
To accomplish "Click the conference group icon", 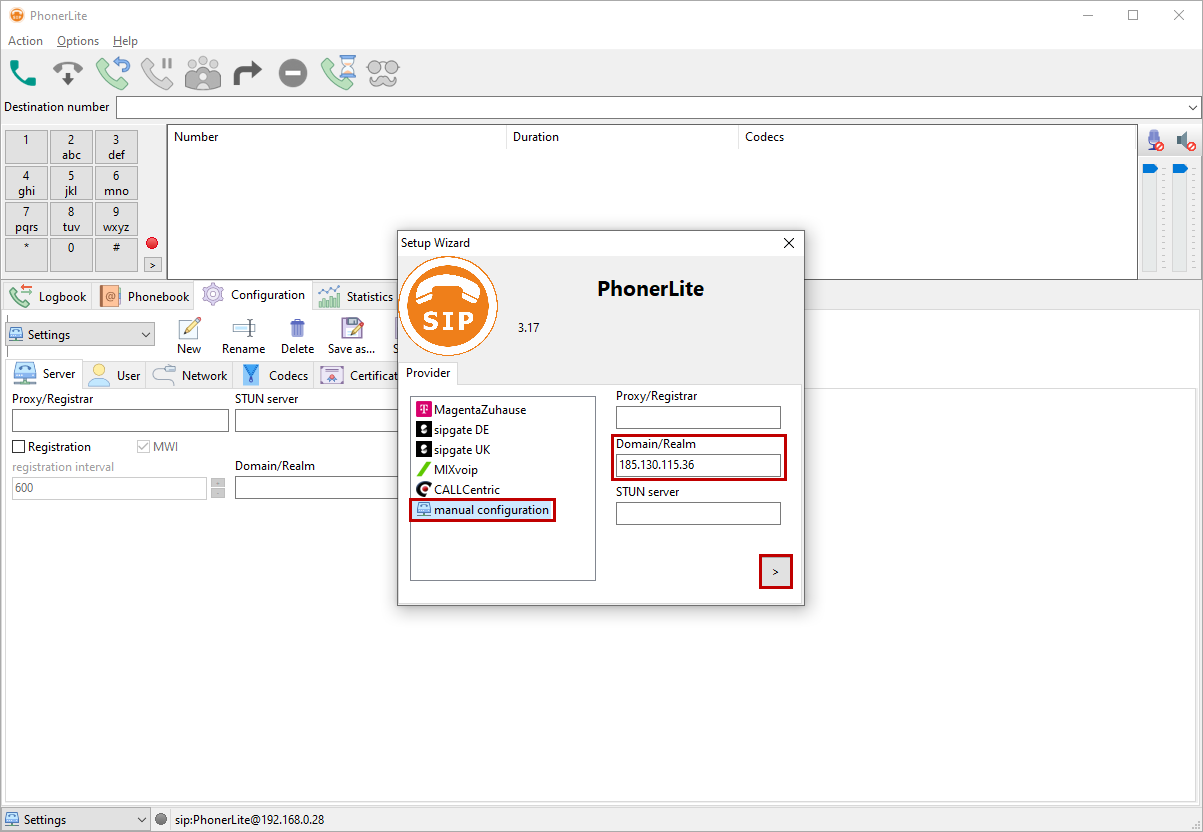I will coord(203,73).
